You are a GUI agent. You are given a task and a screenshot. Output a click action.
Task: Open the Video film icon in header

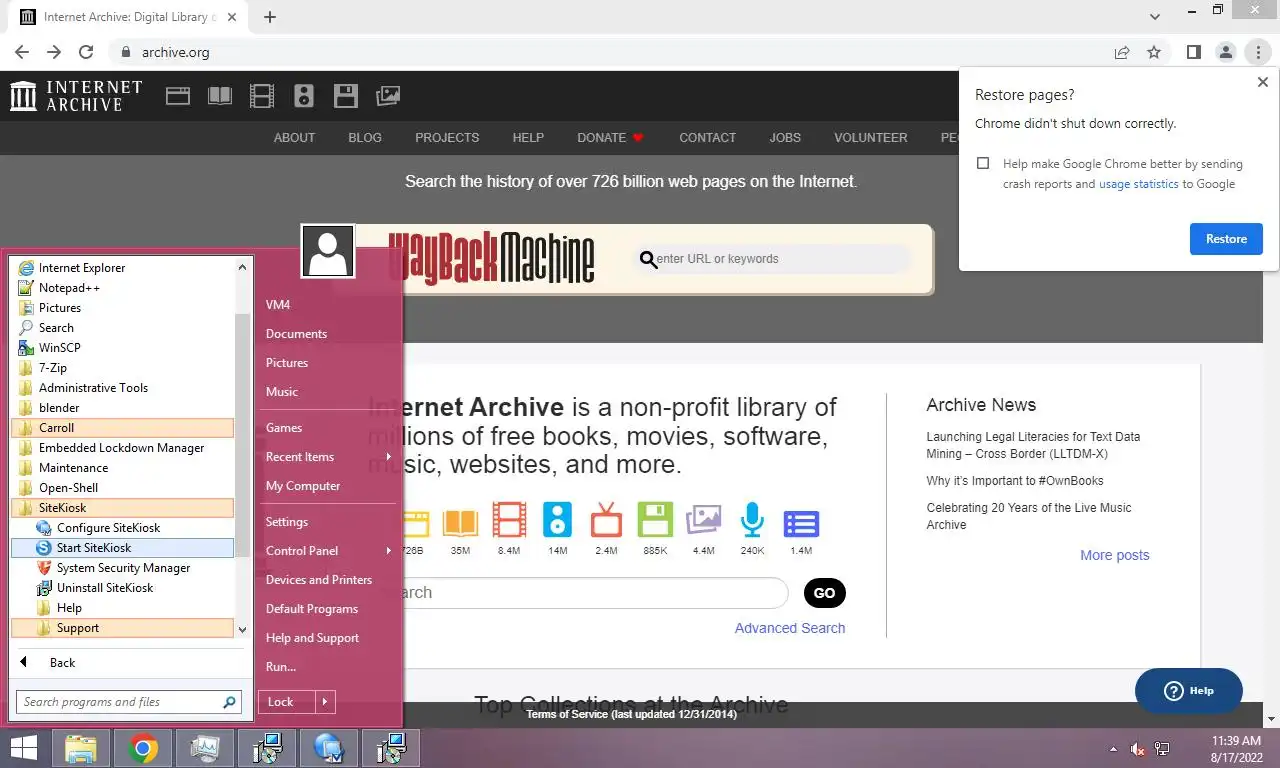262,96
